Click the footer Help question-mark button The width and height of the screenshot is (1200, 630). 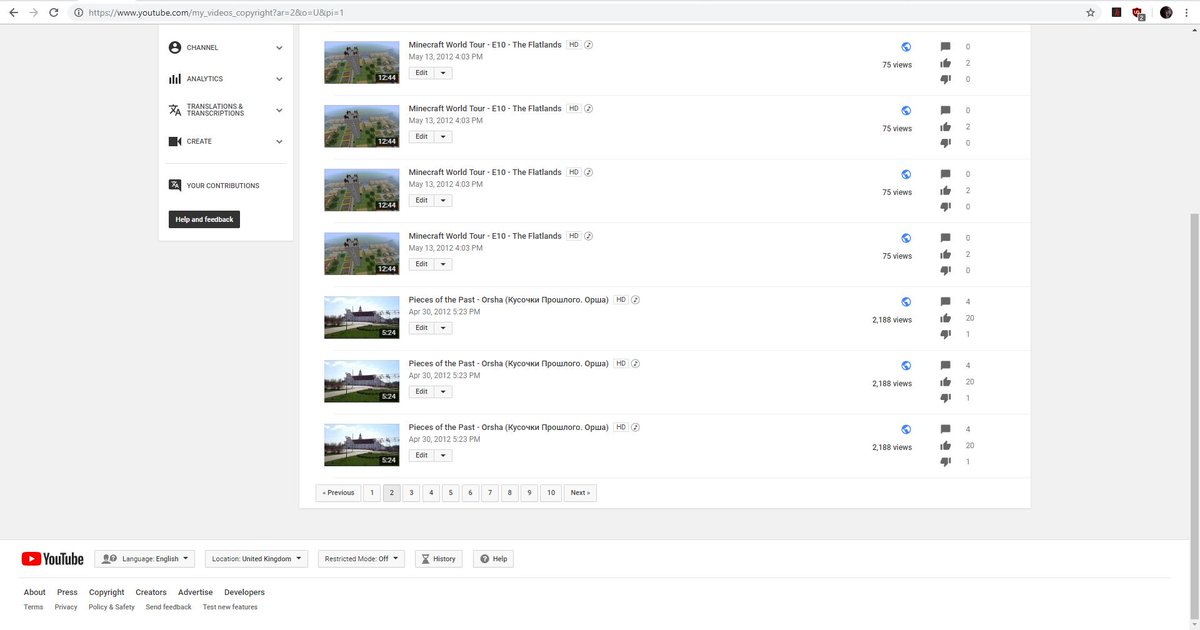(494, 559)
